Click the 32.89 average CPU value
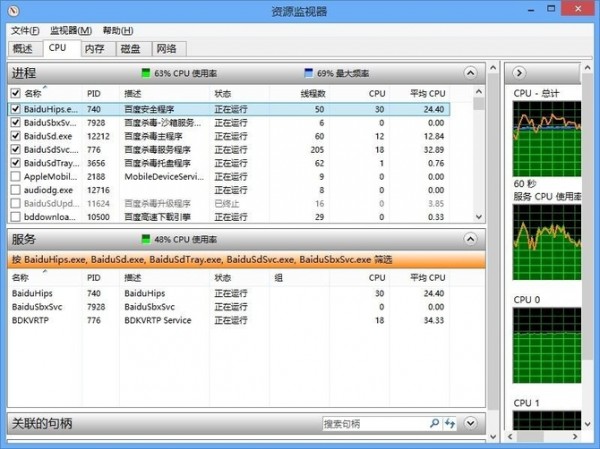The image size is (600, 449). click(x=434, y=150)
